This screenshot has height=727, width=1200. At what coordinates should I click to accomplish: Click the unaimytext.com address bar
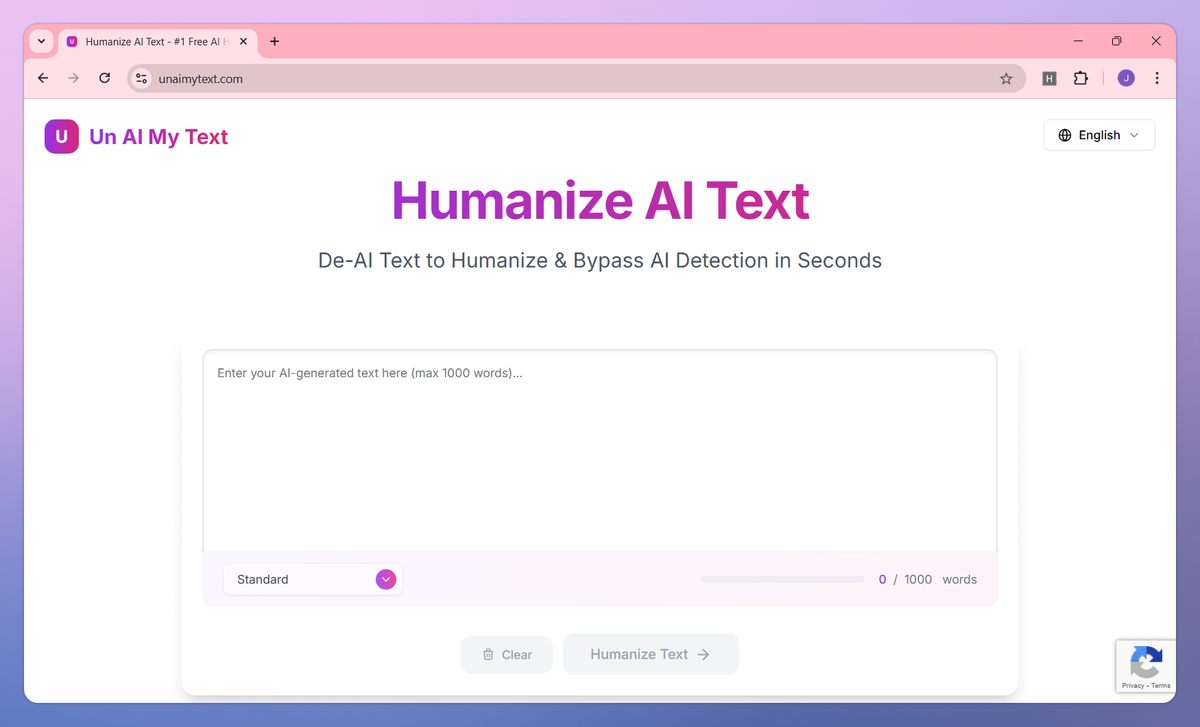point(575,78)
